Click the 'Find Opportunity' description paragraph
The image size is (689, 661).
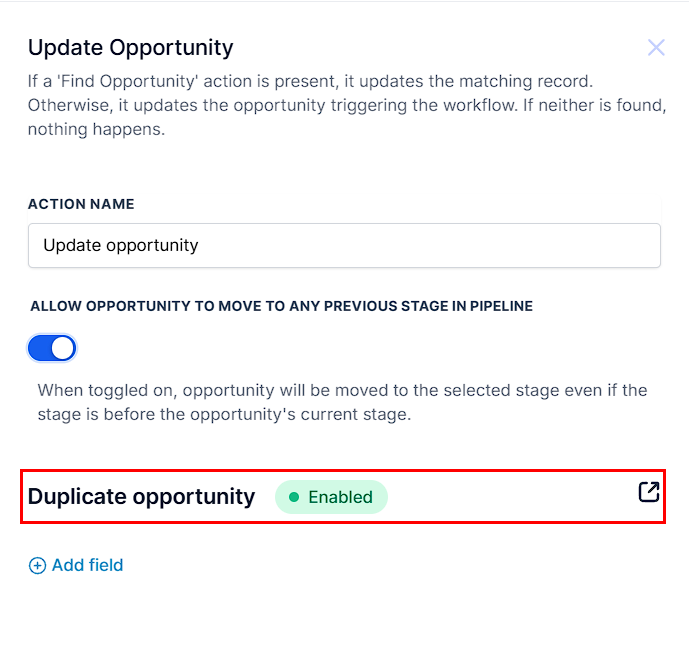(347, 105)
